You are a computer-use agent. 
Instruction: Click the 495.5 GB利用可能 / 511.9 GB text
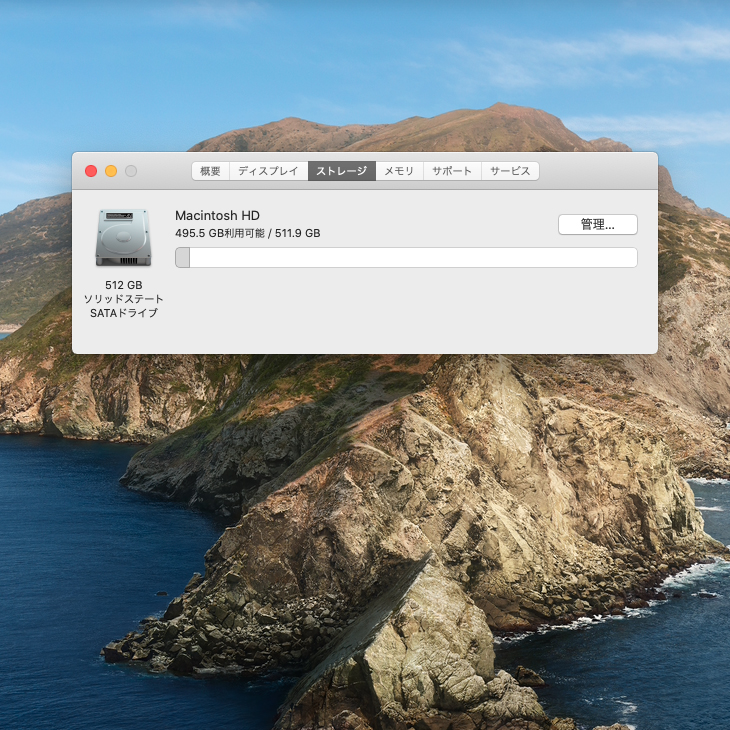(248, 233)
